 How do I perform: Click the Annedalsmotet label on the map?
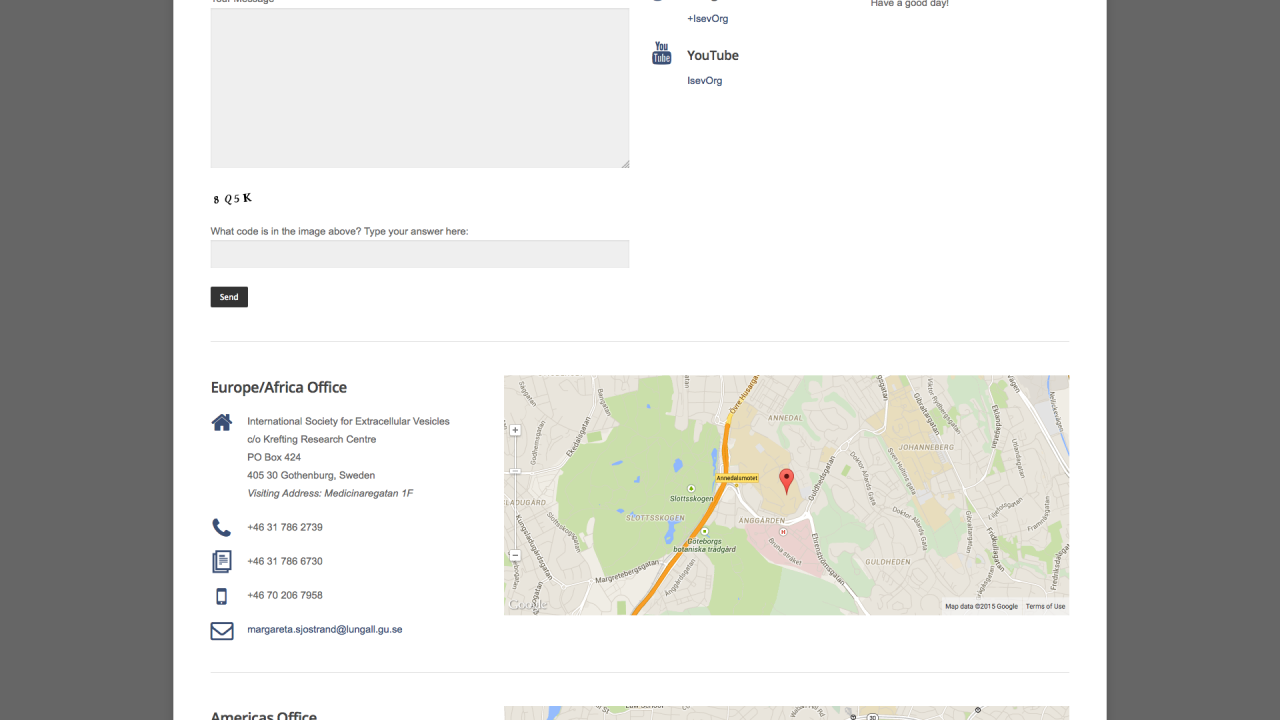(738, 478)
